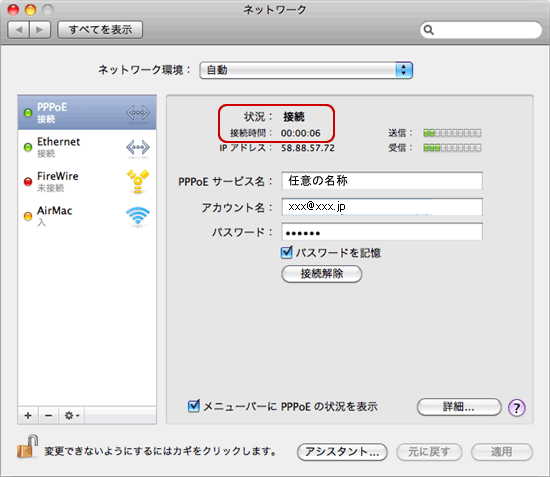The image size is (550, 477).
Task: Select AirMac in the service list
Action: 87,216
